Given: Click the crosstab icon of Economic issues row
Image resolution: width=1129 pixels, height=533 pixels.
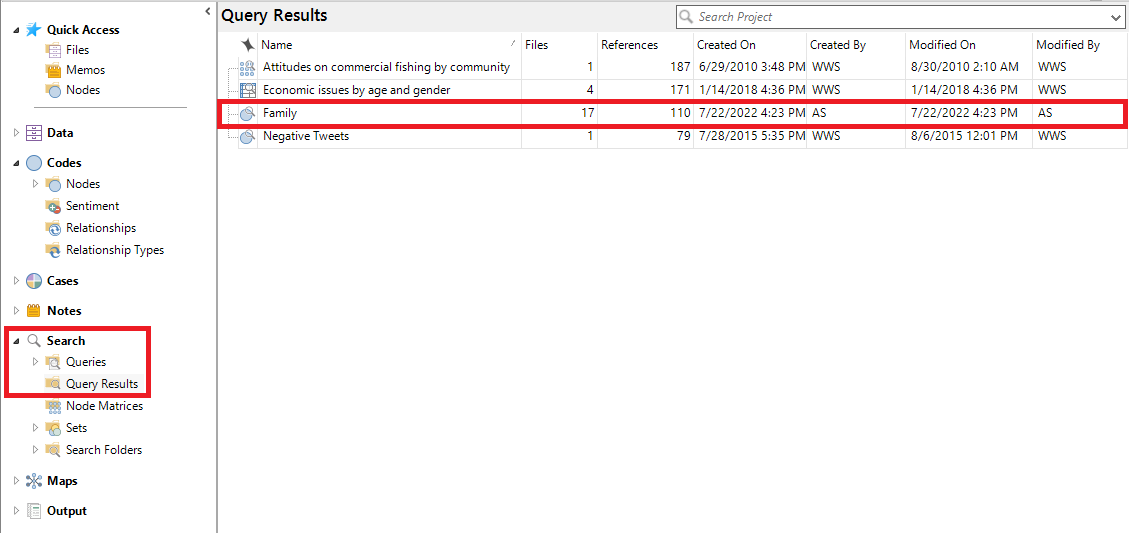Looking at the screenshot, I should [247, 90].
